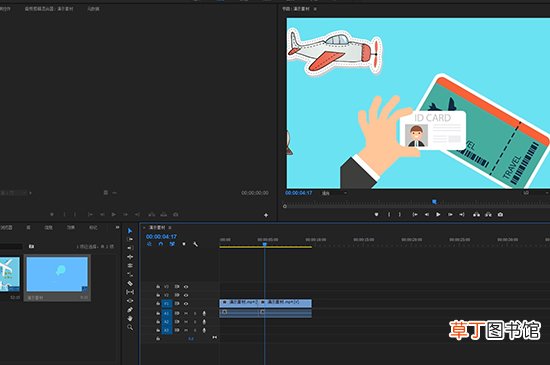Select the Zoom magnifier tool

[x=130, y=327]
